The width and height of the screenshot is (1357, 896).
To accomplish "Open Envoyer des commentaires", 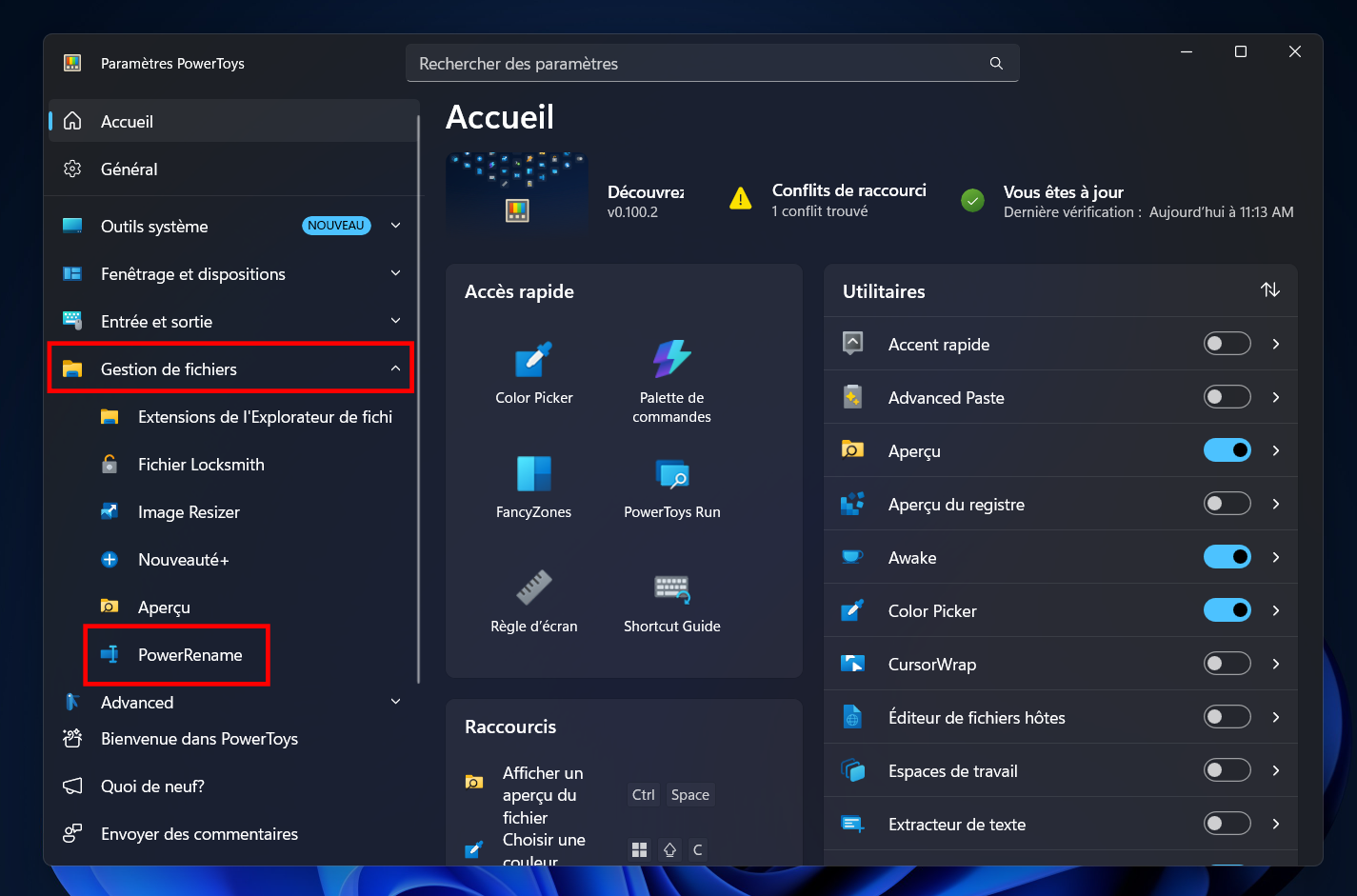I will pos(233,833).
